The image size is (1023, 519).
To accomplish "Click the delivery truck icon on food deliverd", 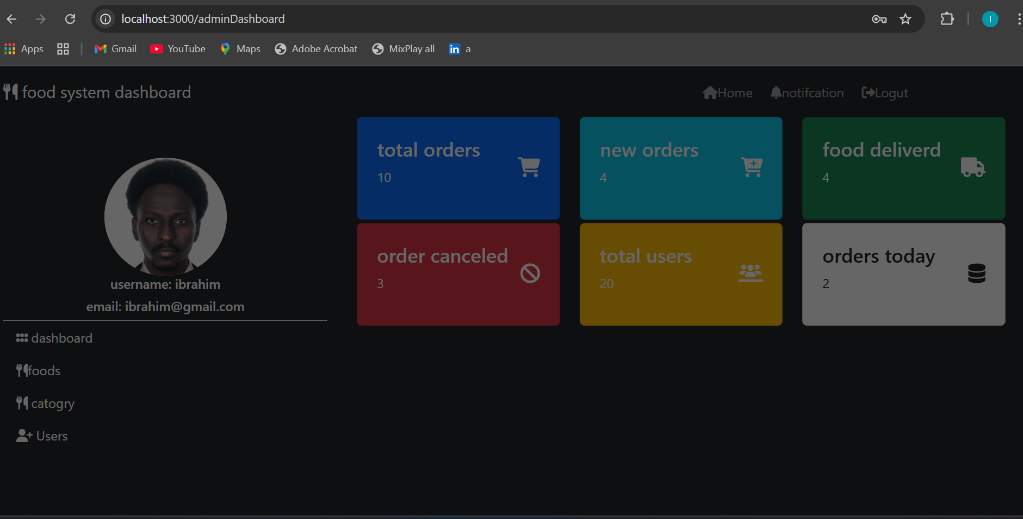I will click(973, 167).
